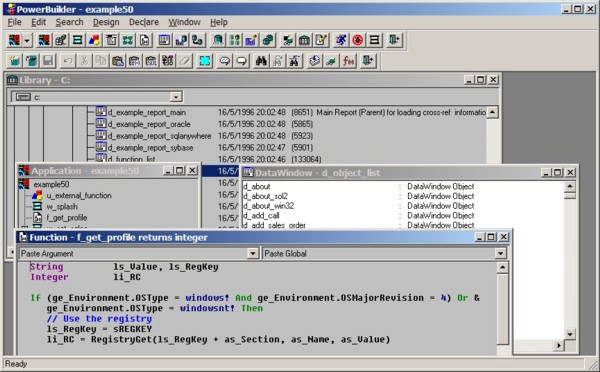Click the DataWindow scroll-up arrow
This screenshot has height=372, width=600.
click(x=570, y=186)
